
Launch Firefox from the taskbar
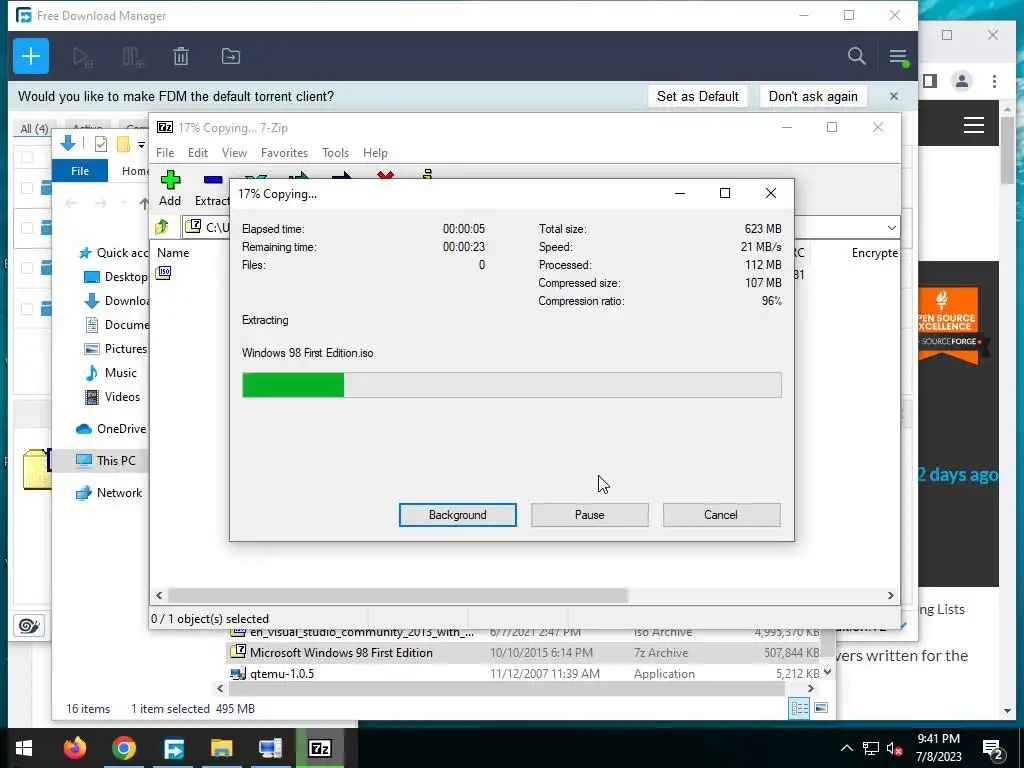[74, 748]
